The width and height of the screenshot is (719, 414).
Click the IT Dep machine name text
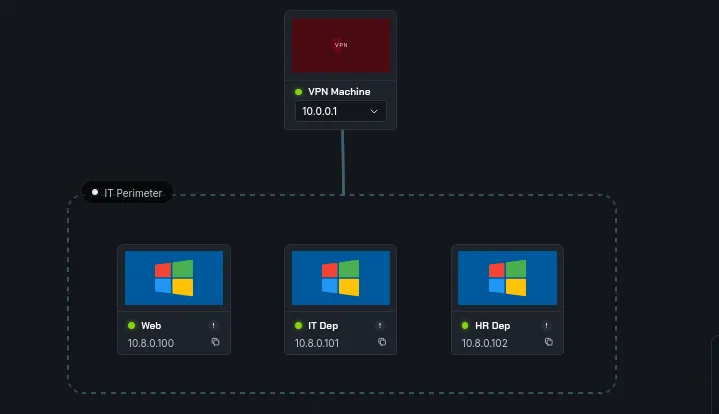[323, 326]
